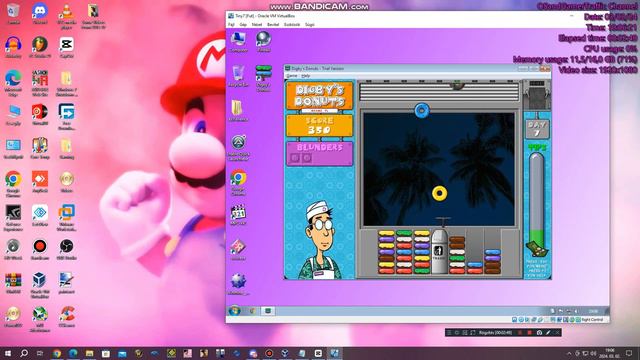Click Right Control text in VirtualBox status bar
The height and width of the screenshot is (360, 640).
592,320
